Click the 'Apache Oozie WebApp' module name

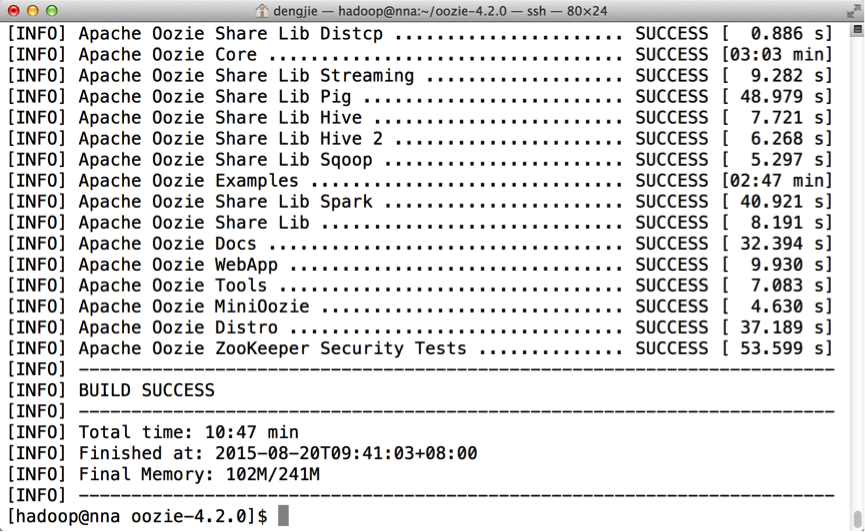(x=178, y=264)
